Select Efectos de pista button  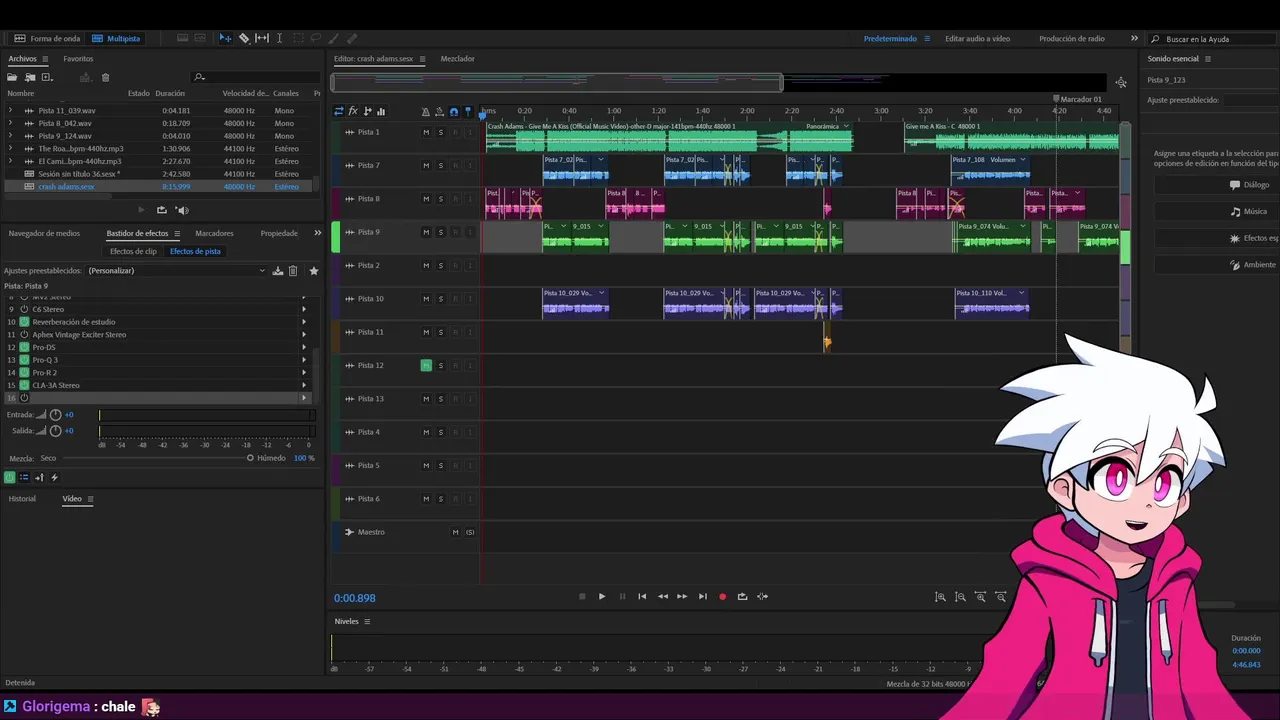coord(195,251)
